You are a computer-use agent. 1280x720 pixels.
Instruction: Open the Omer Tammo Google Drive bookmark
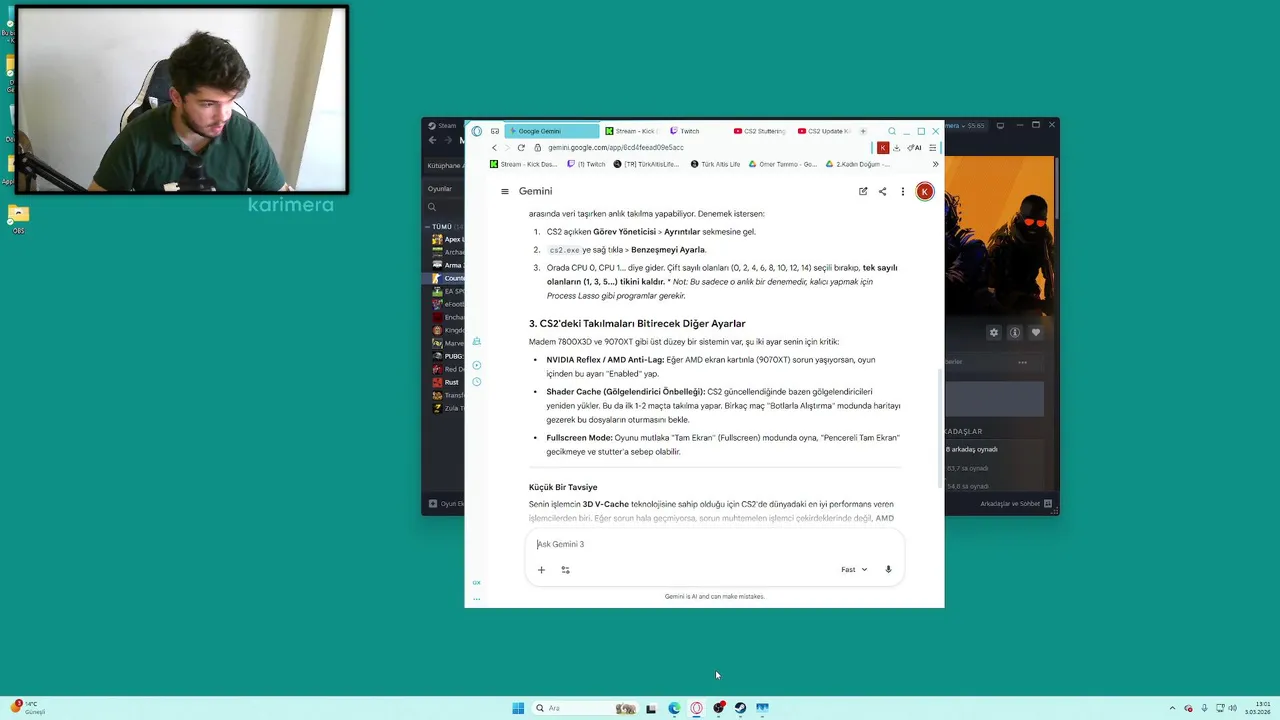click(783, 164)
